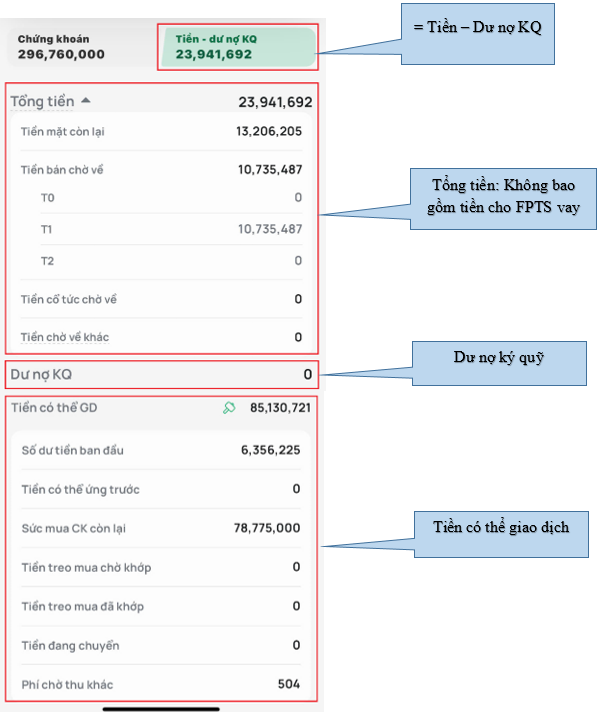Tap the Phí chờ thu khác row
The height and width of the screenshot is (714, 599).
(161, 684)
